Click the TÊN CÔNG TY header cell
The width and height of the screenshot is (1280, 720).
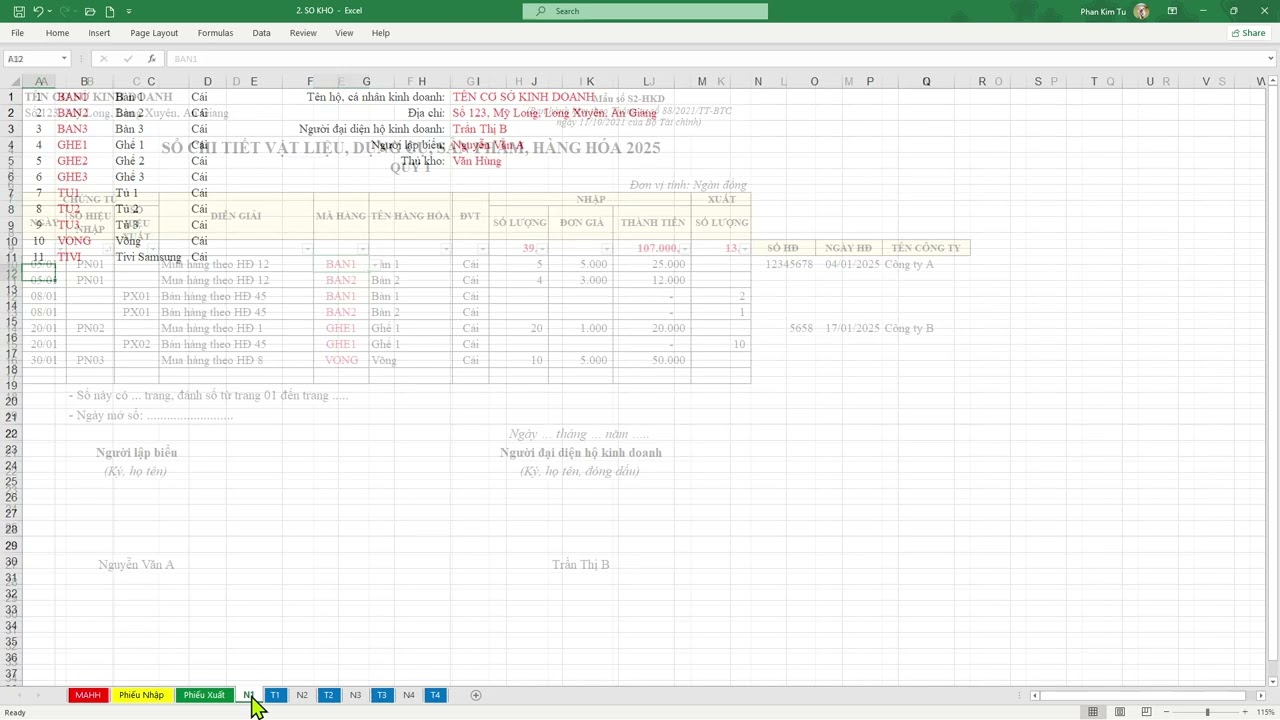pyautogui.click(x=926, y=248)
